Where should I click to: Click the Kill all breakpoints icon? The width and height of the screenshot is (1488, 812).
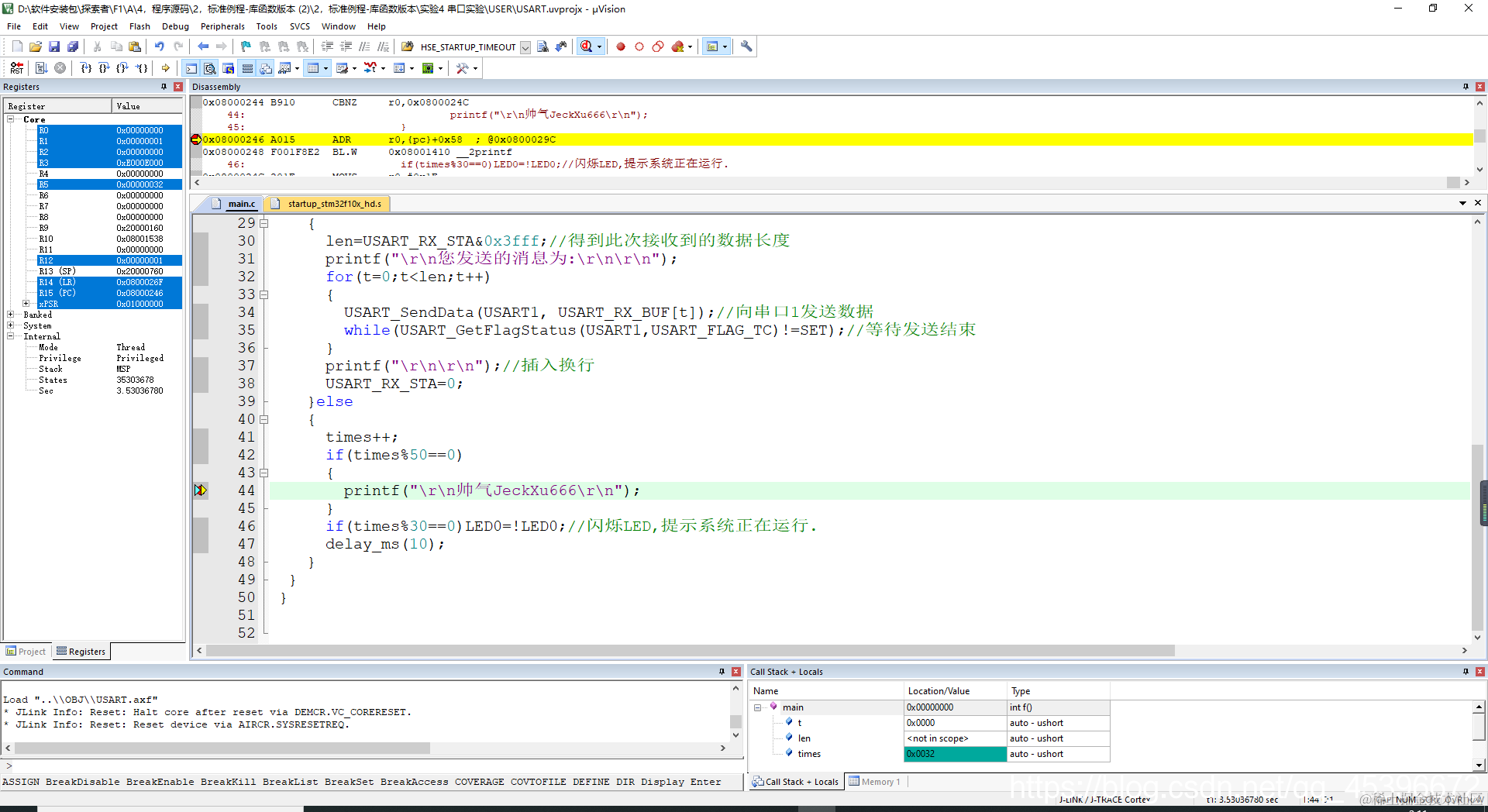(x=678, y=46)
